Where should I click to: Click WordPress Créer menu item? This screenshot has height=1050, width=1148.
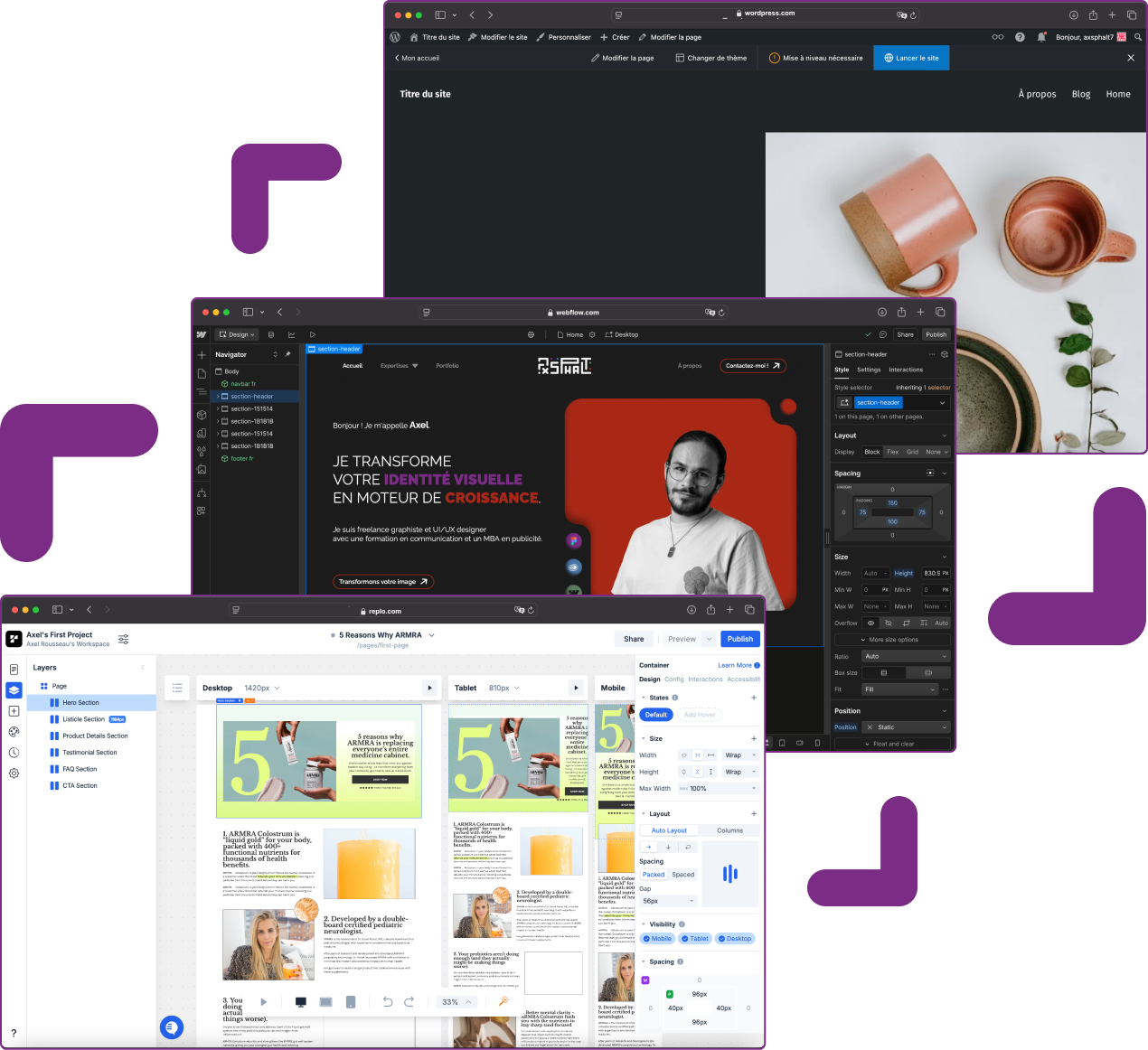615,37
